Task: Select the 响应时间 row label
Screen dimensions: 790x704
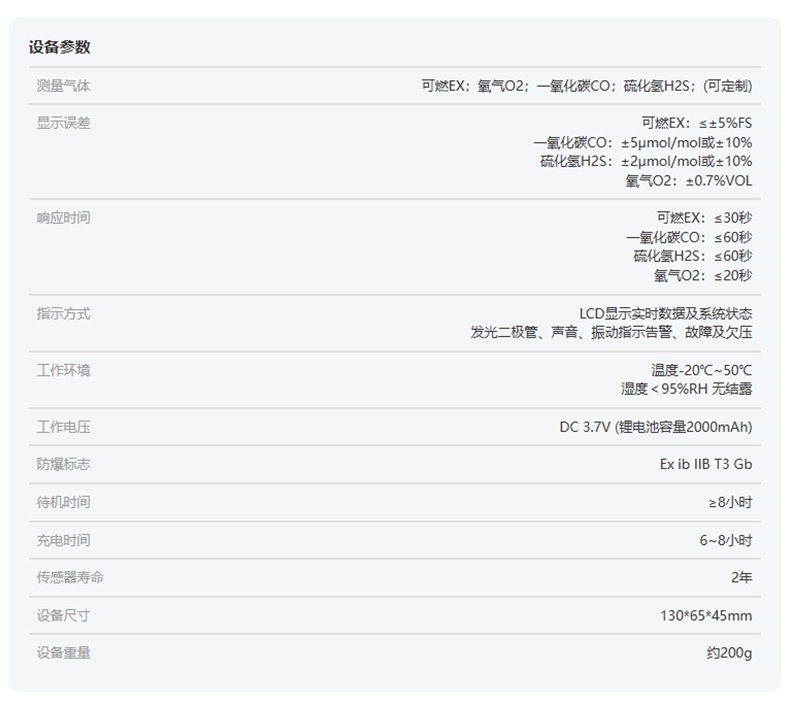Action: pyautogui.click(x=63, y=218)
